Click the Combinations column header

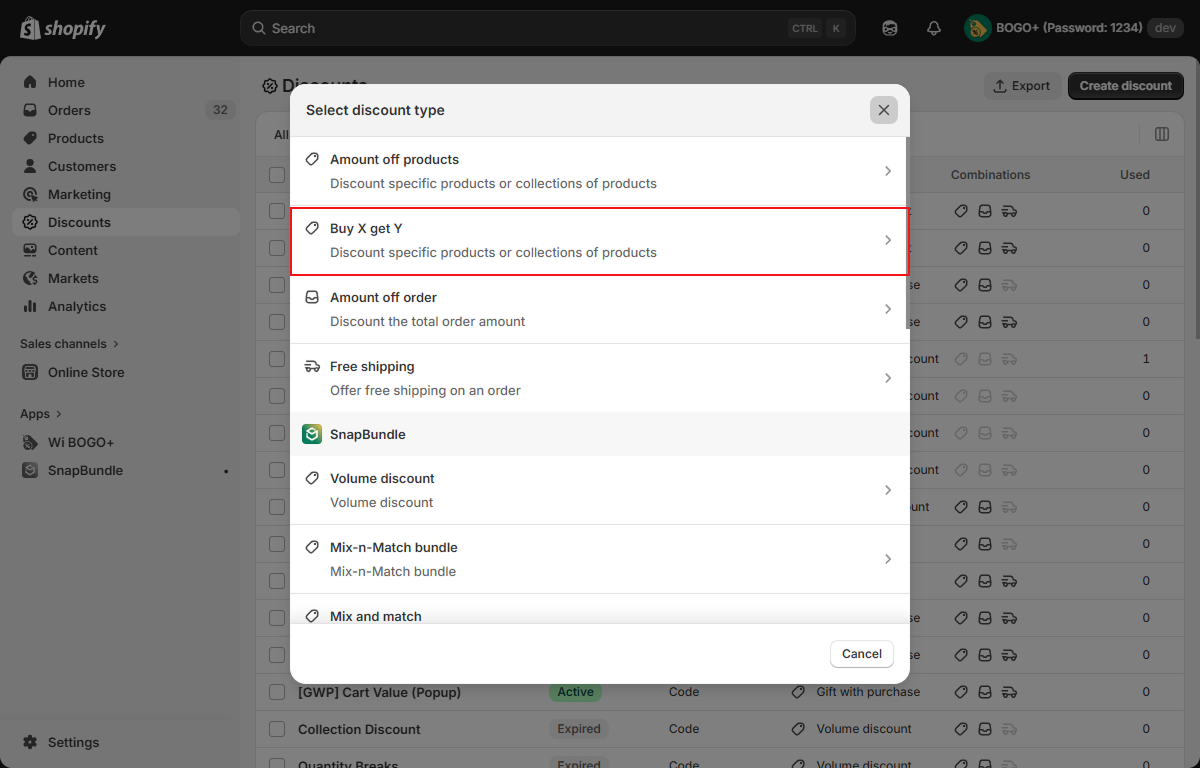(x=990, y=175)
